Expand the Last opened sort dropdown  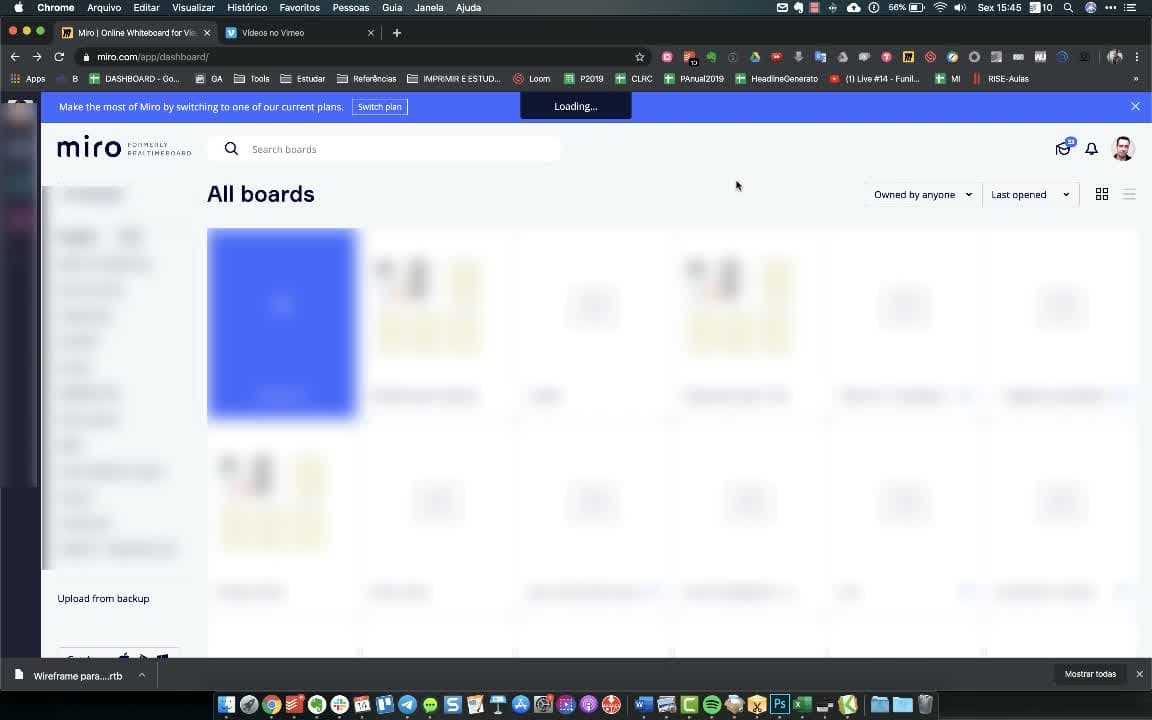(1030, 195)
